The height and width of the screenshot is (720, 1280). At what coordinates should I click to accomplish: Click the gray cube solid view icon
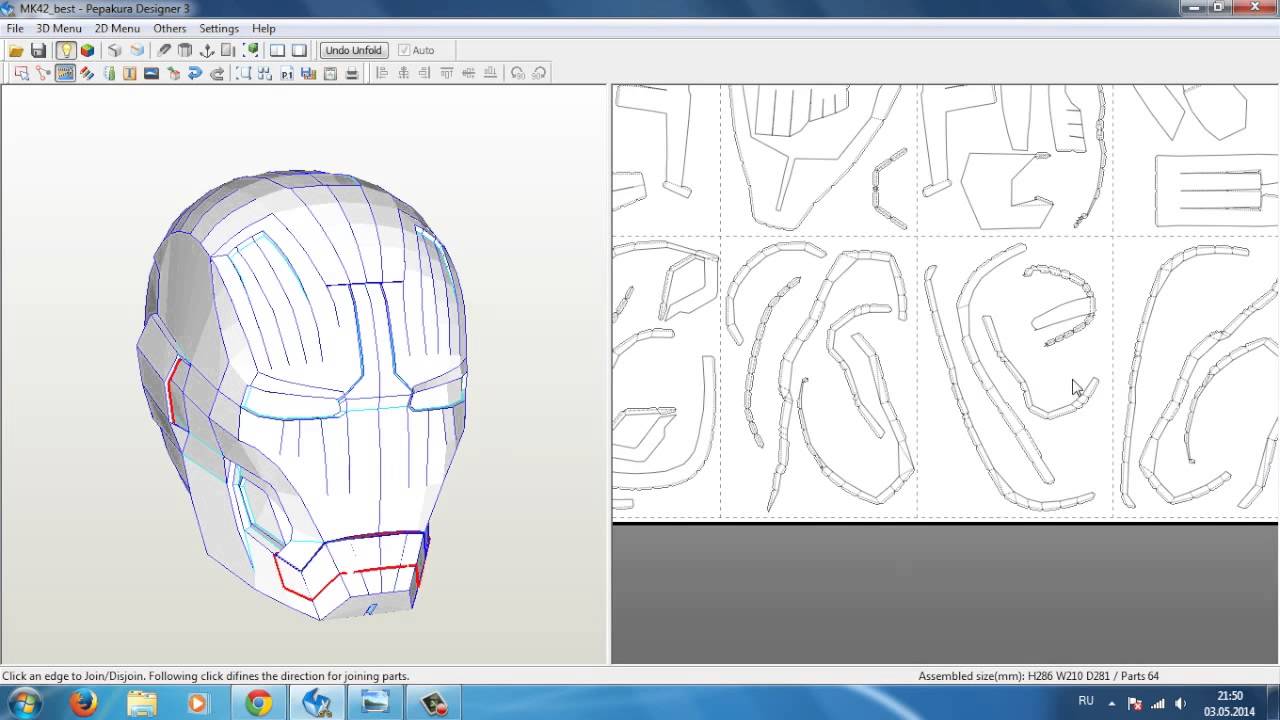coord(114,50)
